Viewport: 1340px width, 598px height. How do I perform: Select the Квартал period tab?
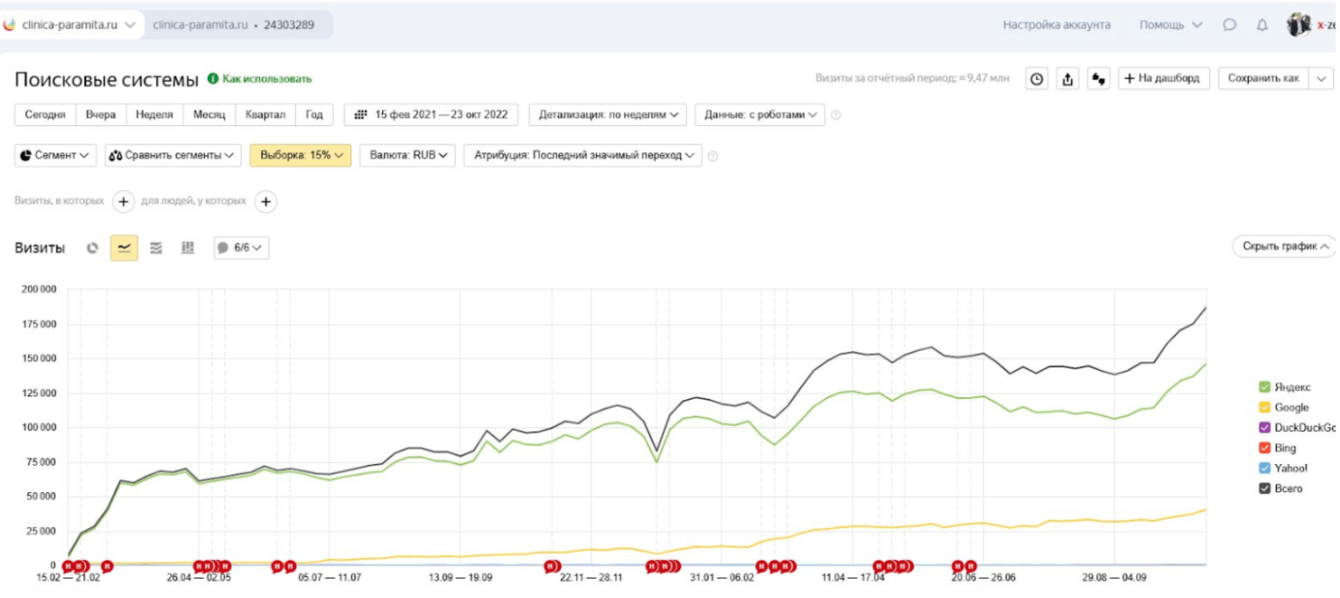[266, 115]
